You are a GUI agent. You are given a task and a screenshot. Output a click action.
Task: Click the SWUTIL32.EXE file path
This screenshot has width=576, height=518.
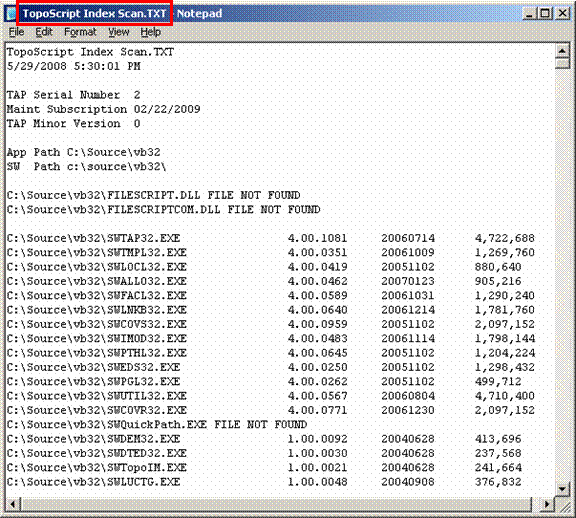(x=97, y=396)
